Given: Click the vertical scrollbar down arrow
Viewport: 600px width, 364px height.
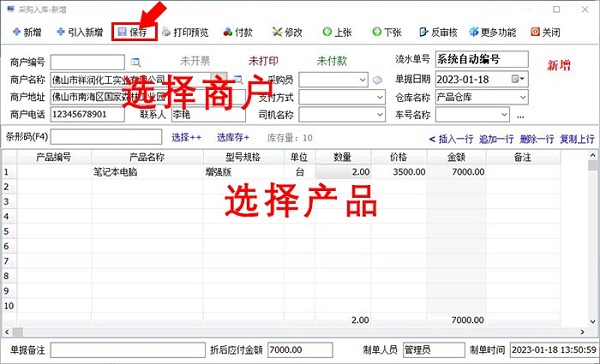Looking at the screenshot, I should pyautogui.click(x=593, y=322).
